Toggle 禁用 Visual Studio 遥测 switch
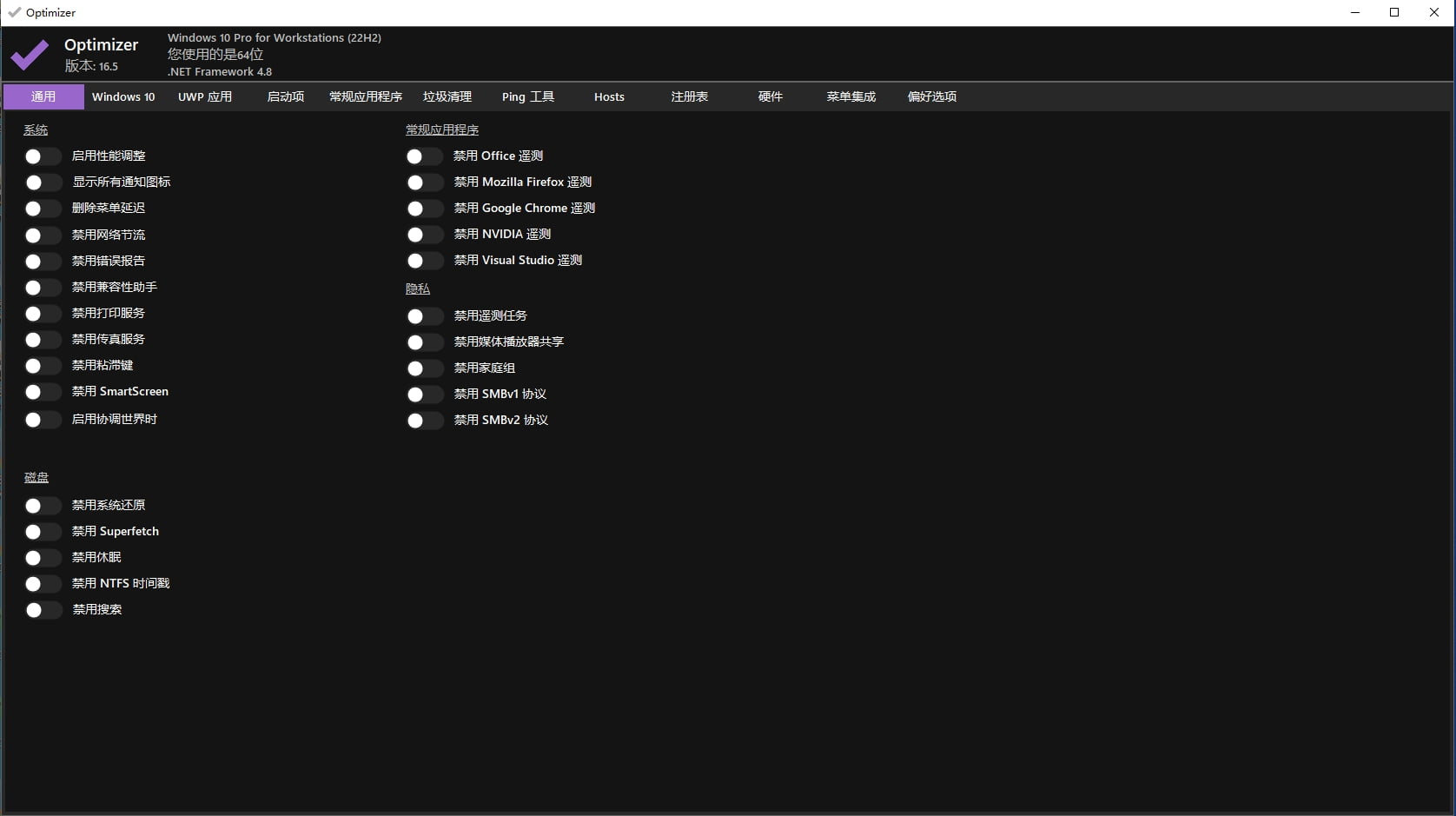Image resolution: width=1456 pixels, height=816 pixels. coord(424,261)
